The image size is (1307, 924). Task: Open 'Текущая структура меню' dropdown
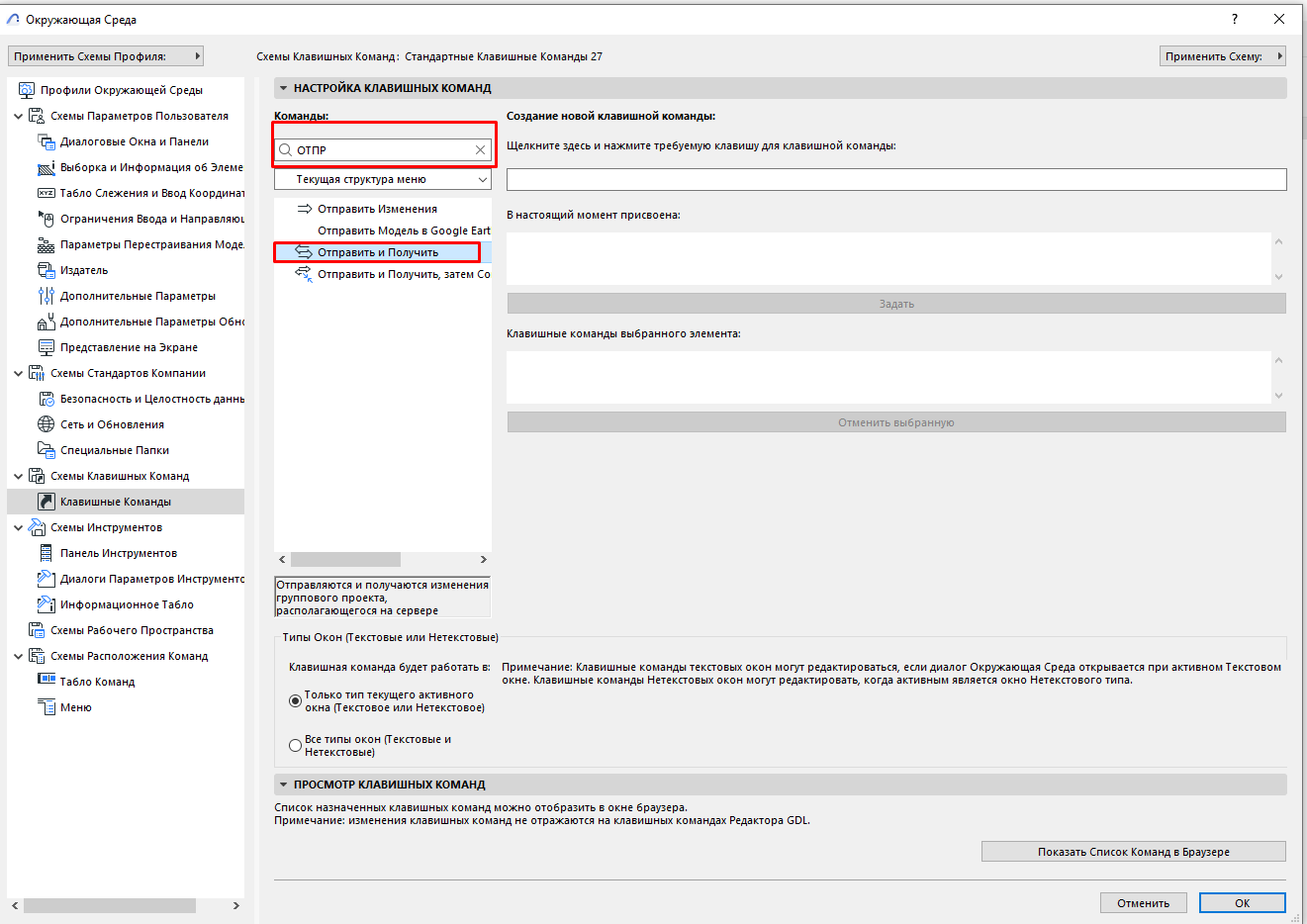383,180
